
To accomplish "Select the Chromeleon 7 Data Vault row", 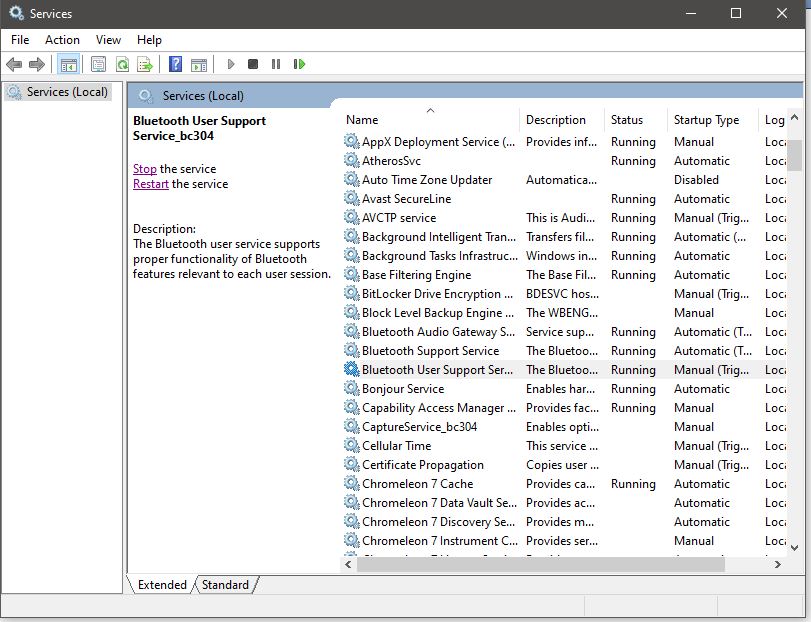I will 564,503.
